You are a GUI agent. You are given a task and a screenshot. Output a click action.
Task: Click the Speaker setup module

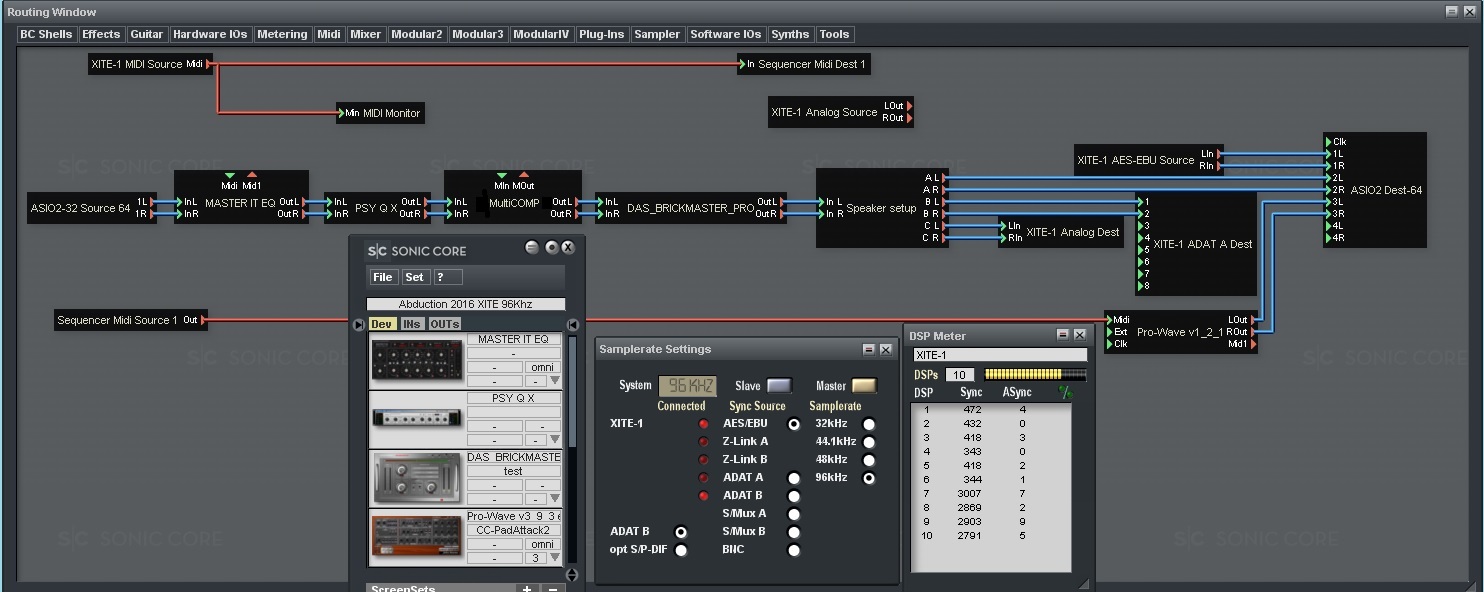tap(881, 208)
